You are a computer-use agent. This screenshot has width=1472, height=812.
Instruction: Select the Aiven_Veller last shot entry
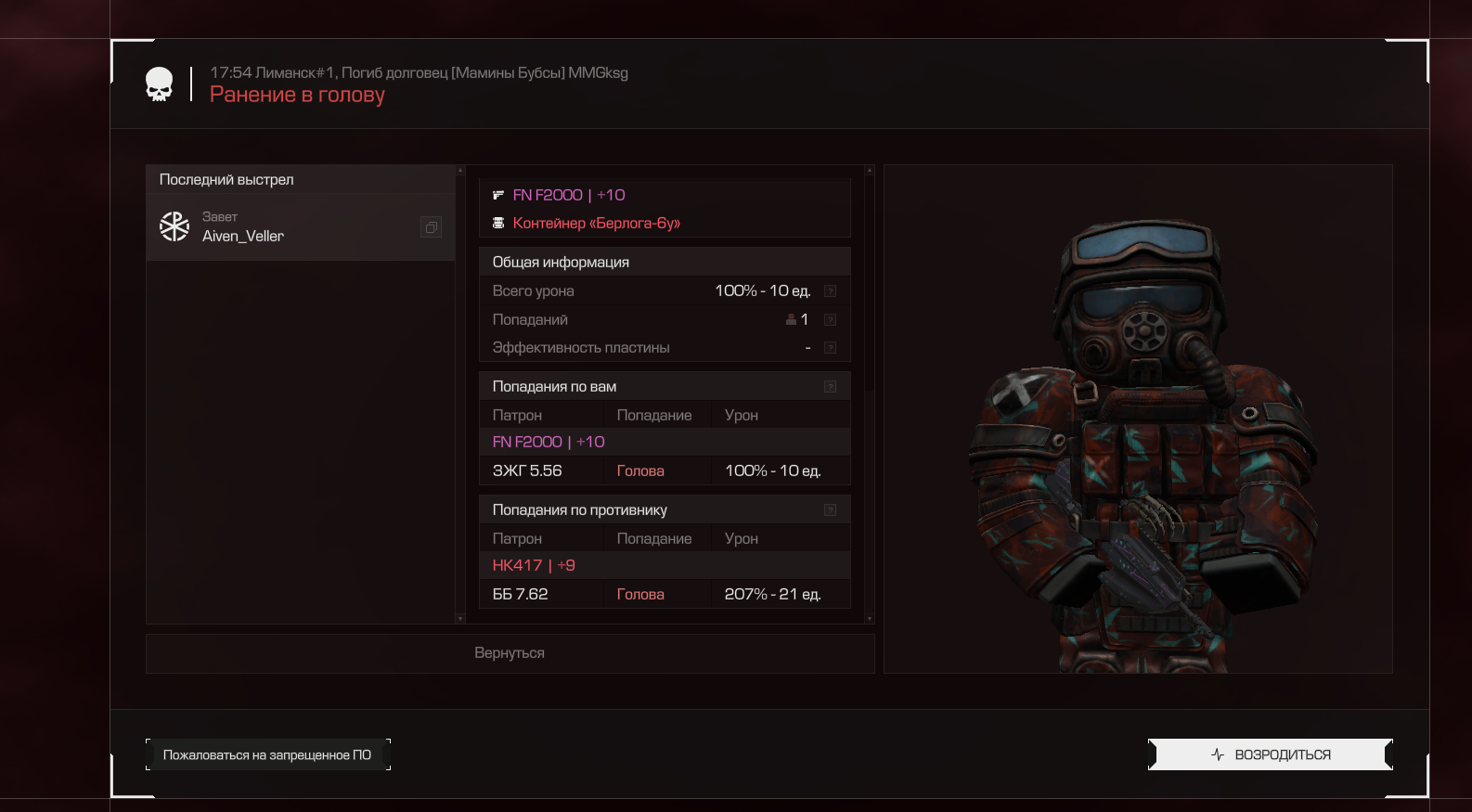click(301, 227)
